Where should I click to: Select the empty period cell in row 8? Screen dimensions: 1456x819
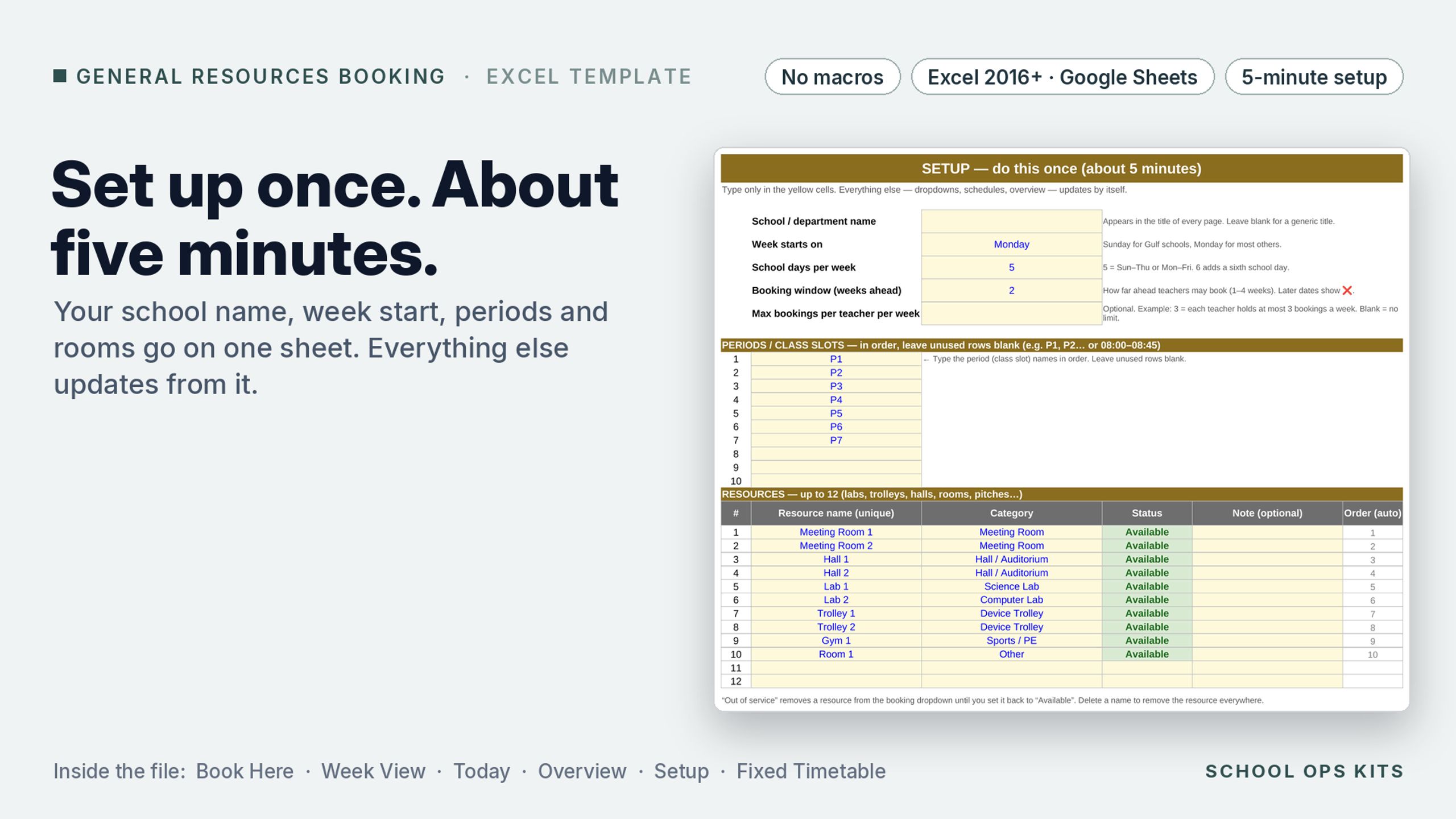pyautogui.click(x=835, y=454)
